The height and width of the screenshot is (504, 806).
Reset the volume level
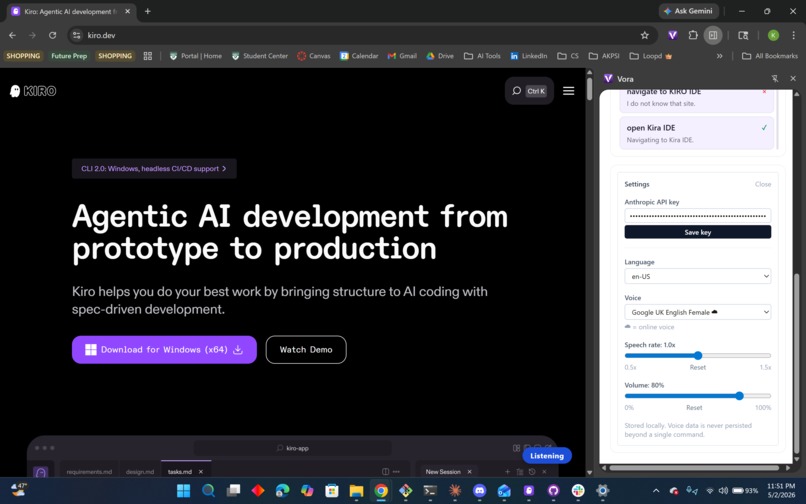(x=694, y=407)
